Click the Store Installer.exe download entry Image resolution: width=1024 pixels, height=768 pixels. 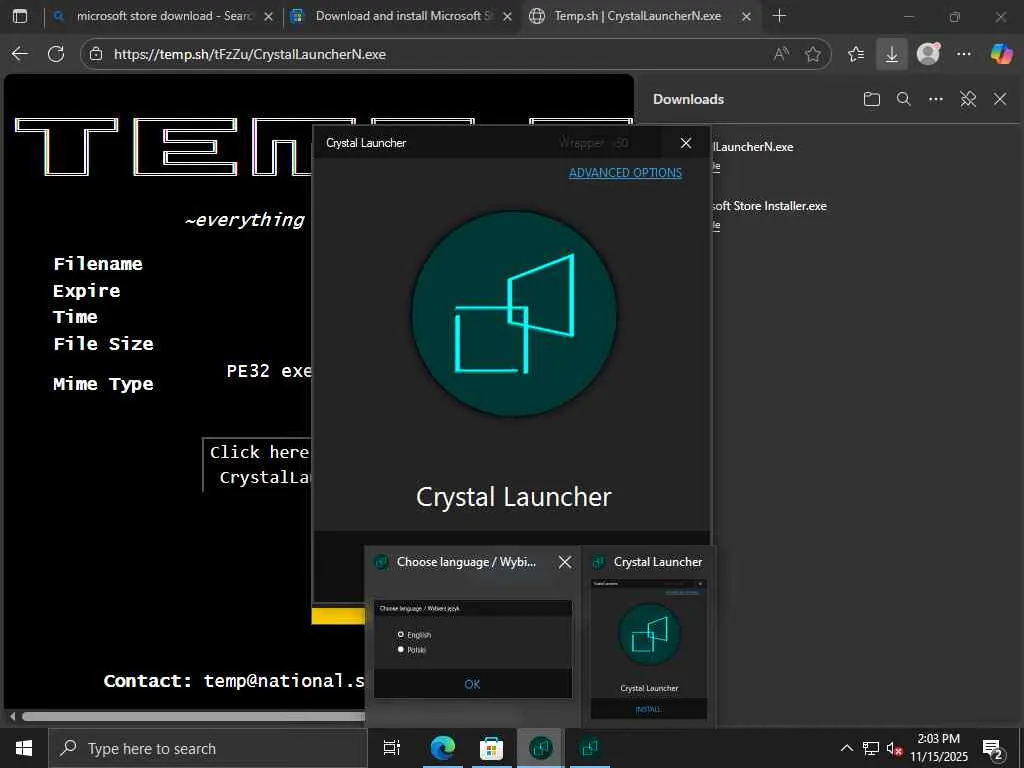771,206
